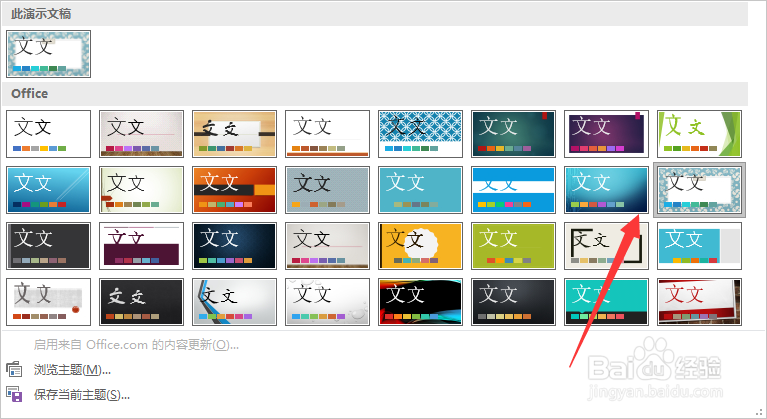Apply grey watercolor smudge theme with red dot
The image size is (767, 419).
[48, 302]
